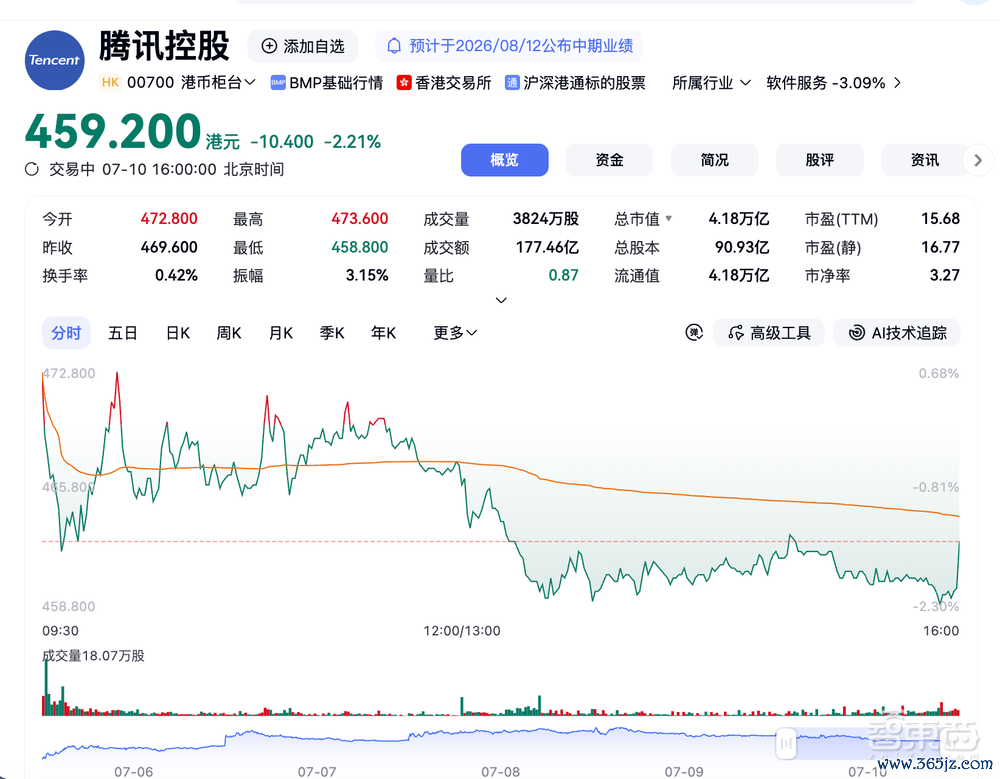This screenshot has width=1000, height=779.
Task: Select the 年K chart tab
Action: [383, 332]
